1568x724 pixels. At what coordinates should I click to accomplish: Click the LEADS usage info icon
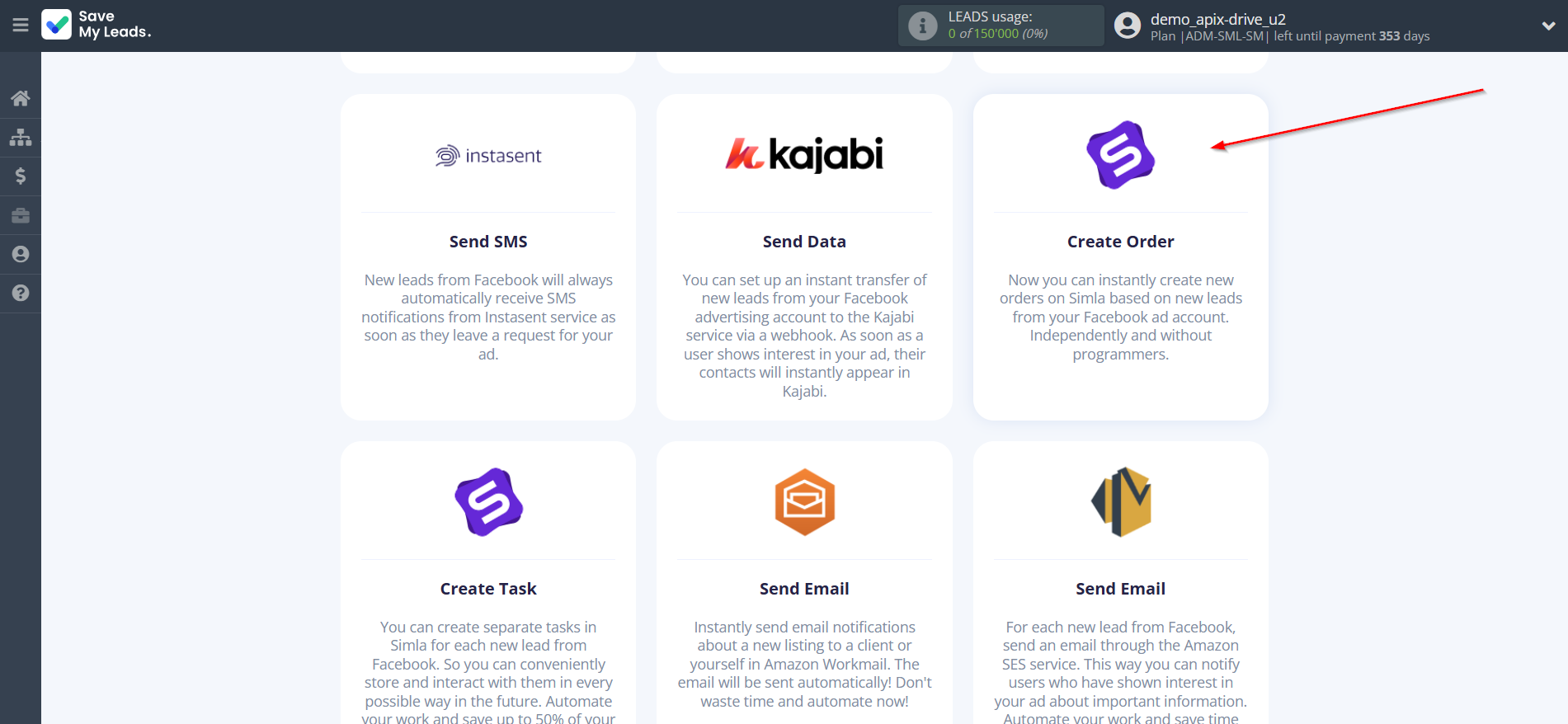922,26
